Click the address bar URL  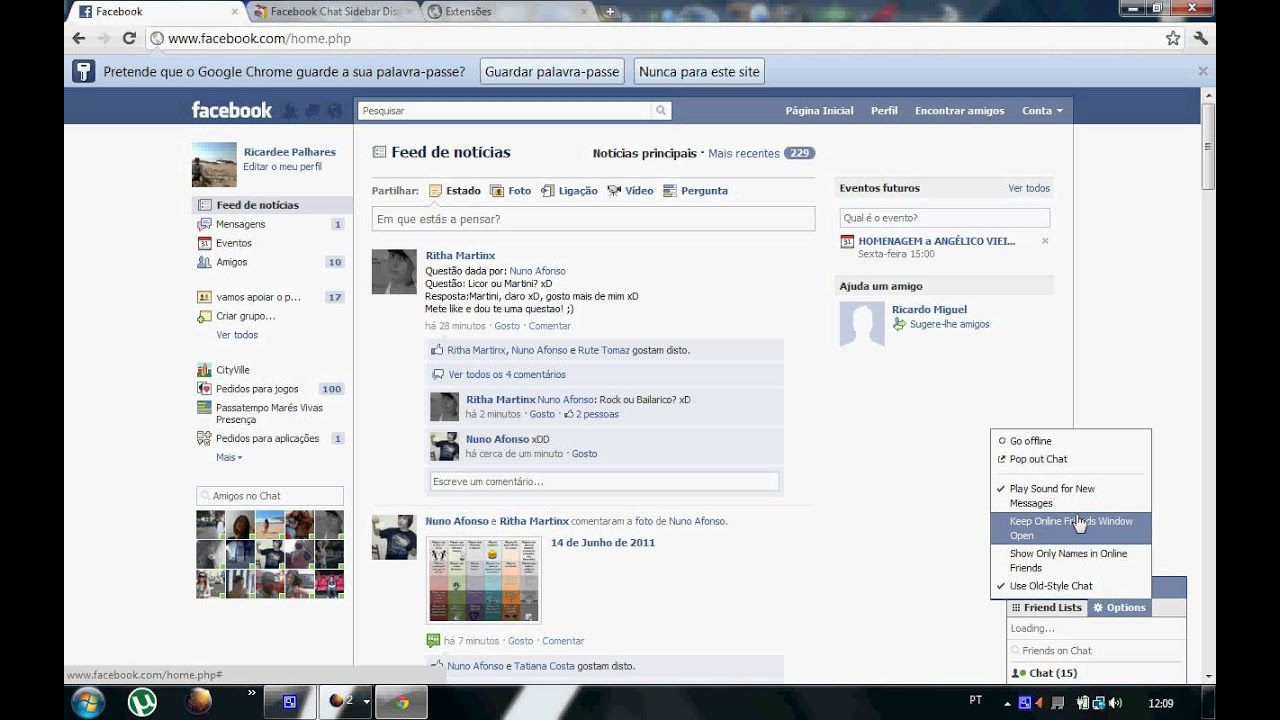(259, 38)
